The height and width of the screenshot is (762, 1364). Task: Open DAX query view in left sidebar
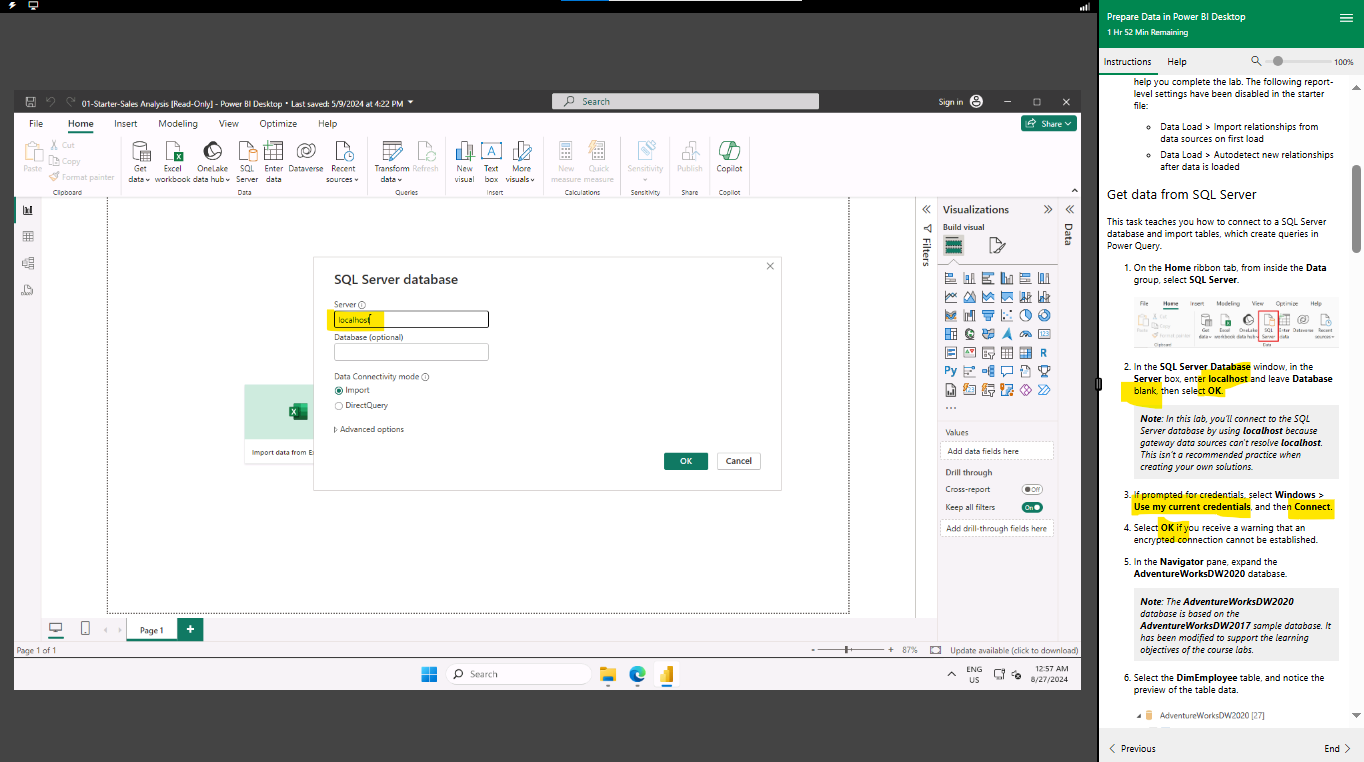coord(28,290)
